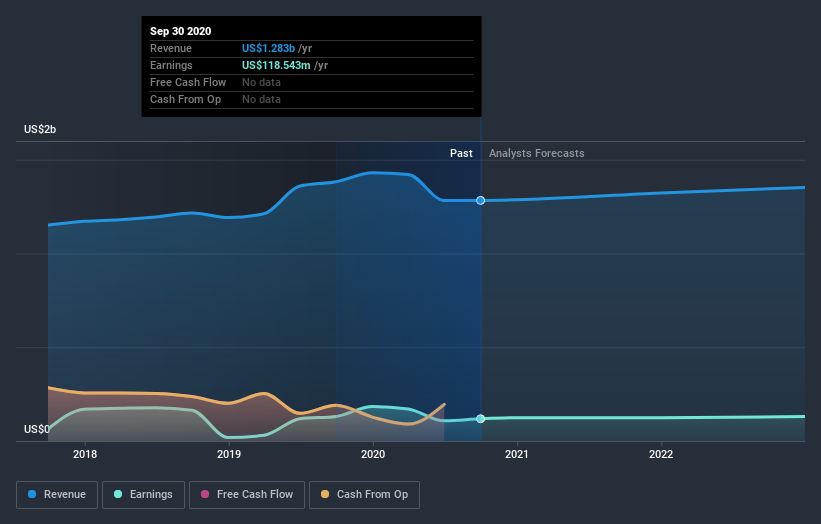Viewport: 821px width, 524px height.
Task: Click the Analysts Forecasts label
Action: coord(537,153)
